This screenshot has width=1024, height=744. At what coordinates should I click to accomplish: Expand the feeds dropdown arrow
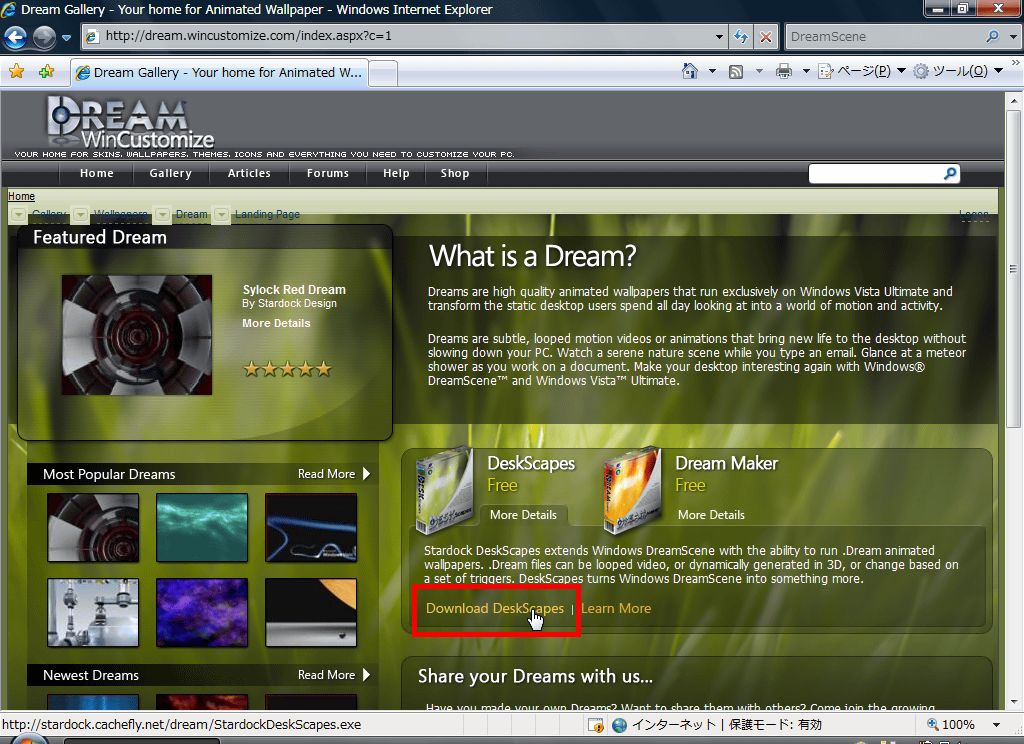point(759,71)
